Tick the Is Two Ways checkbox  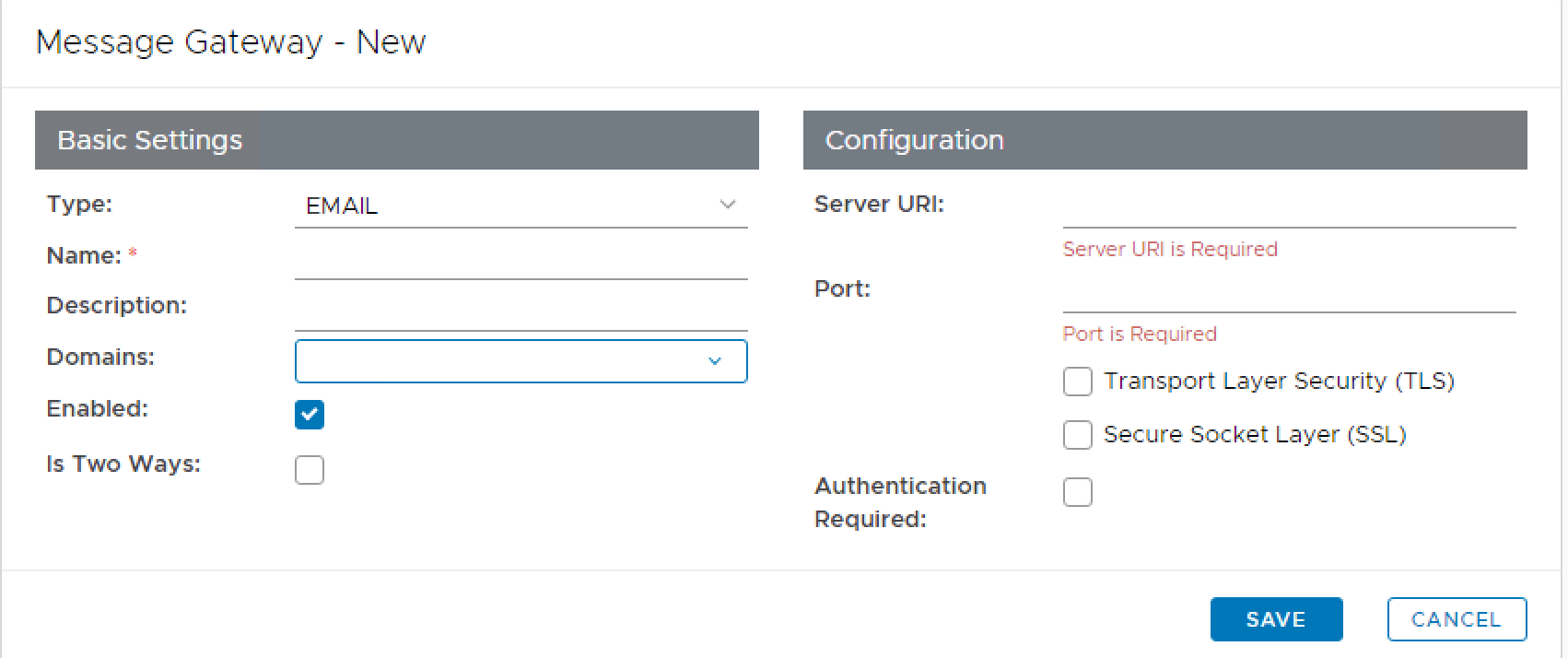pyautogui.click(x=310, y=470)
